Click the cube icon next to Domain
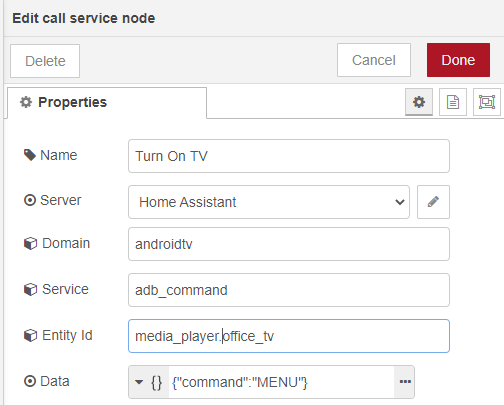Viewport: 504px width, 405px height. [30, 243]
